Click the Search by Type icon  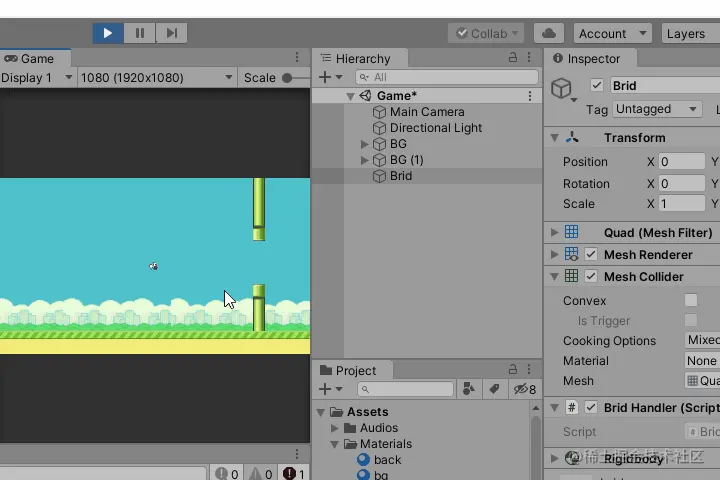(x=468, y=389)
